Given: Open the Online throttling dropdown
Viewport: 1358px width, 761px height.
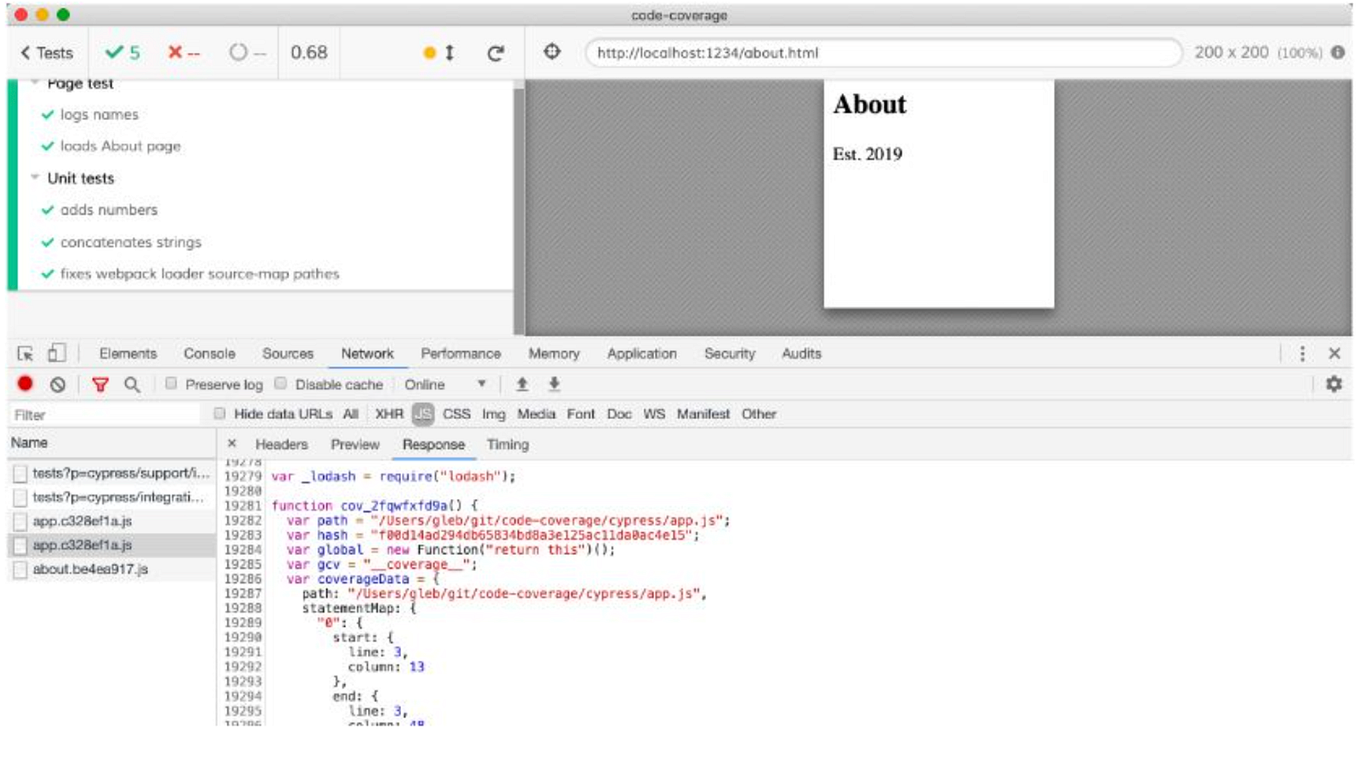Looking at the screenshot, I should pos(445,385).
